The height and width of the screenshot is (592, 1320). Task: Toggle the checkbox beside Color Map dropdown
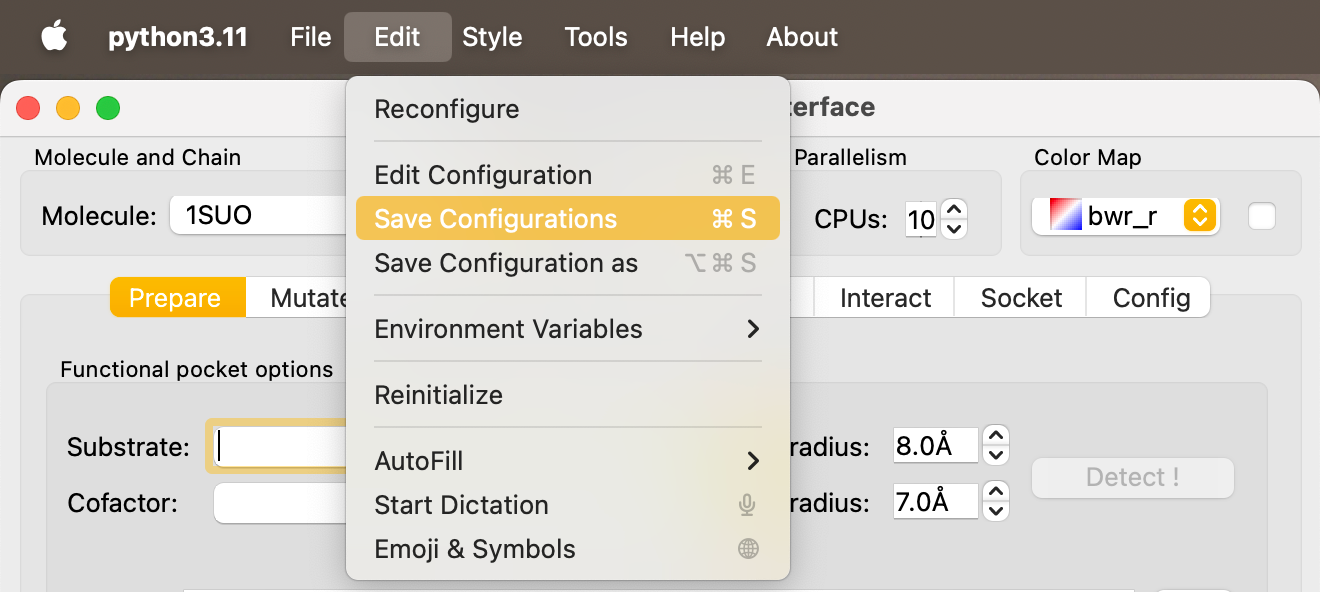pos(1262,216)
